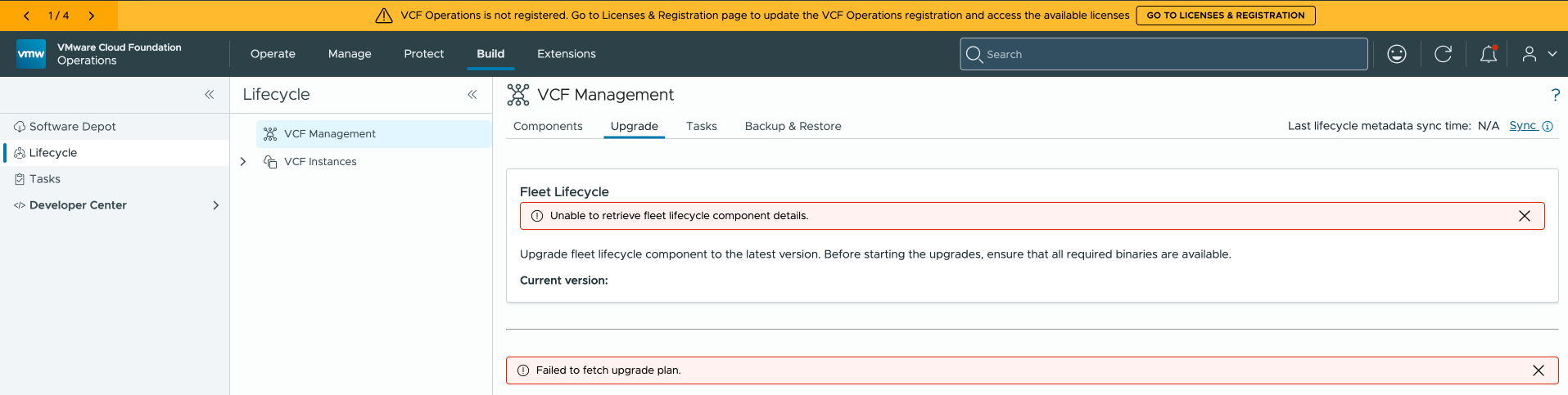The width and height of the screenshot is (1568, 395).
Task: Open notifications bell icon
Action: pyautogui.click(x=1489, y=54)
